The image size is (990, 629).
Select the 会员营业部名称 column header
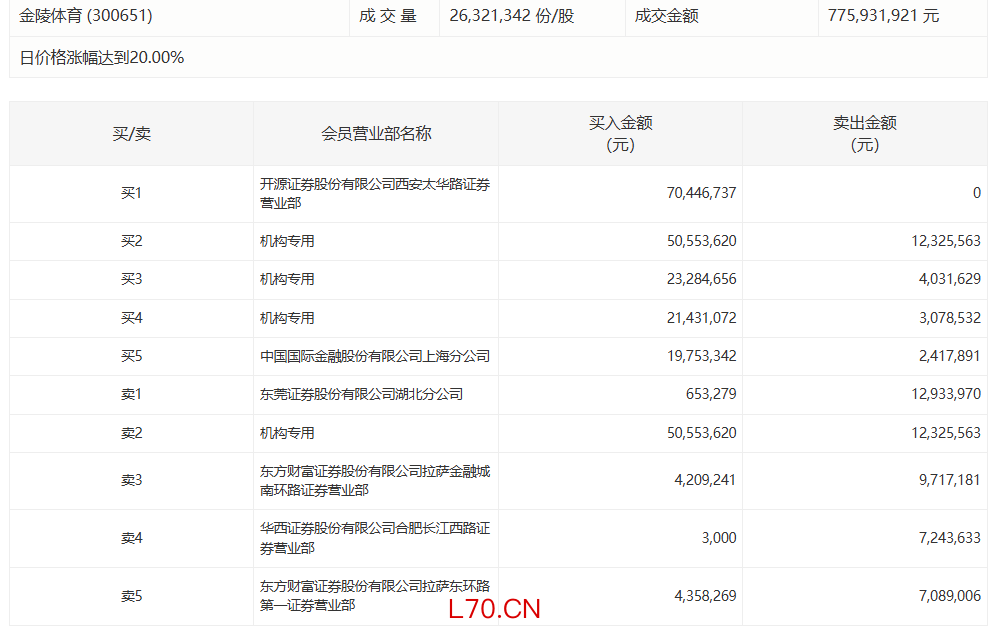(x=376, y=134)
